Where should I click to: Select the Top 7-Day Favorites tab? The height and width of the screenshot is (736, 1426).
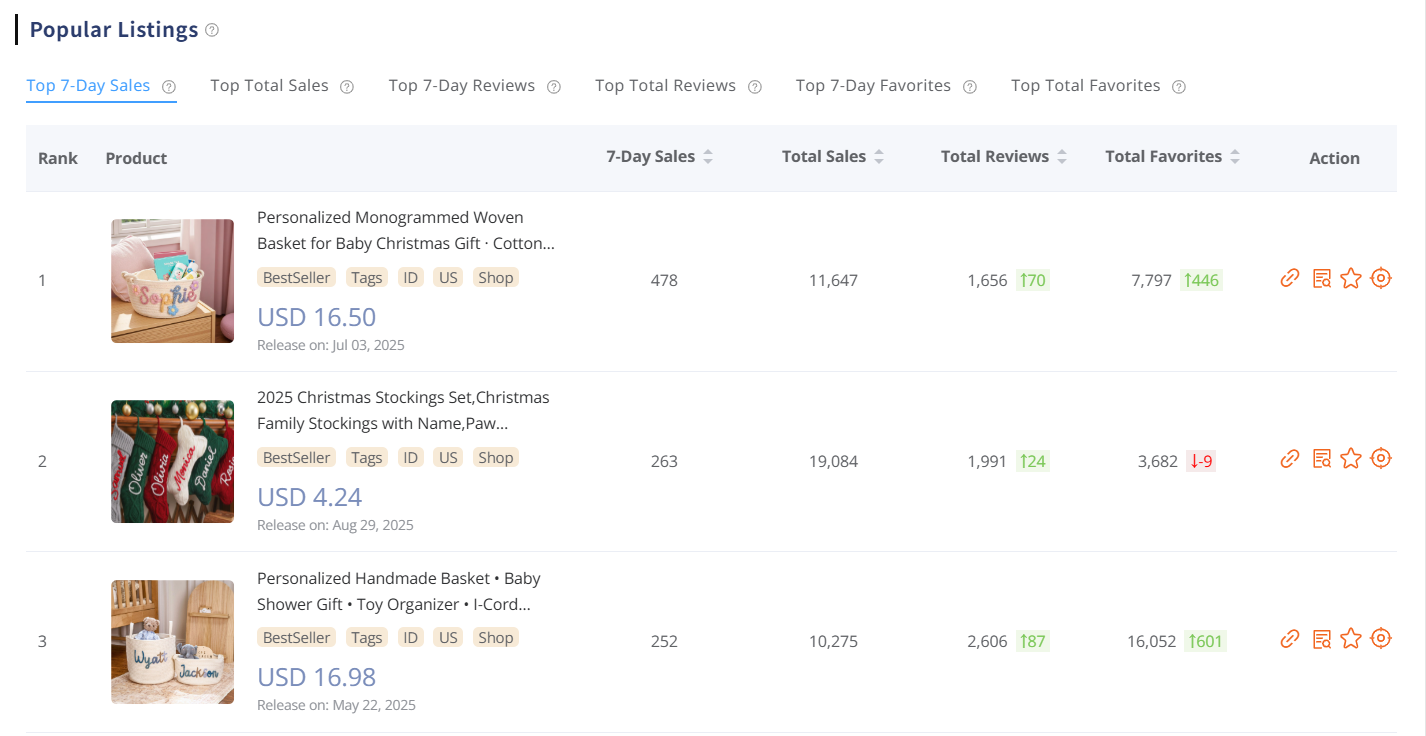click(x=872, y=85)
